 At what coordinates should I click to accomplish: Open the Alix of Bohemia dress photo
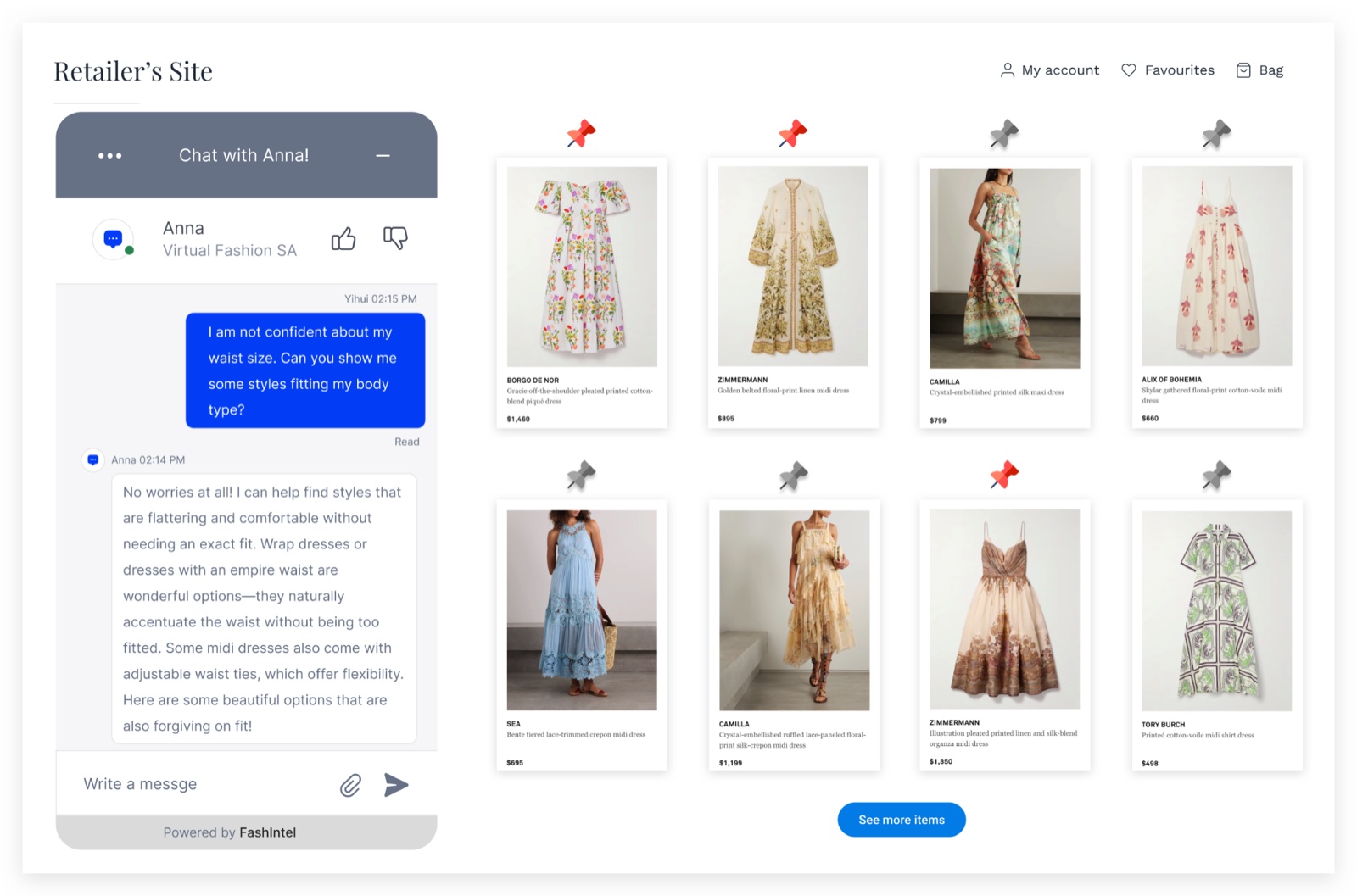1217,266
